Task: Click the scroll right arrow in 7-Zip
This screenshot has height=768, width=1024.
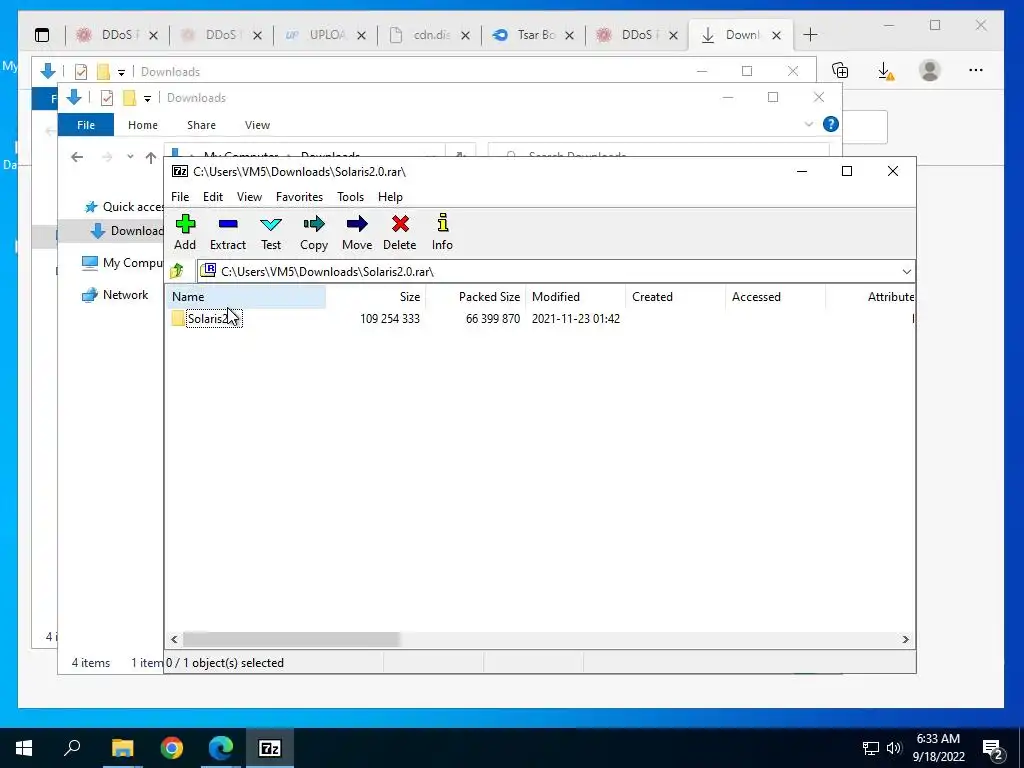Action: [x=905, y=639]
